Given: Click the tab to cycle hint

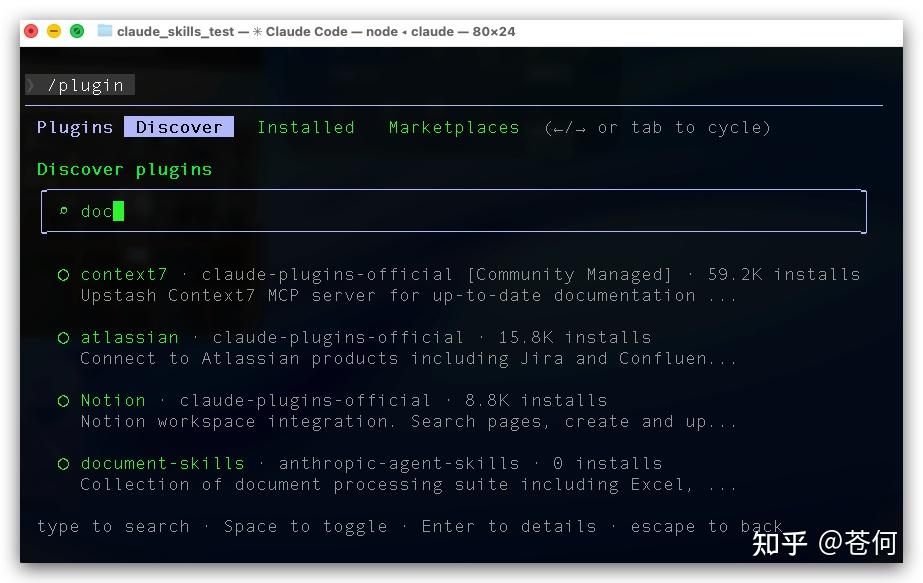Looking at the screenshot, I should (658, 128).
